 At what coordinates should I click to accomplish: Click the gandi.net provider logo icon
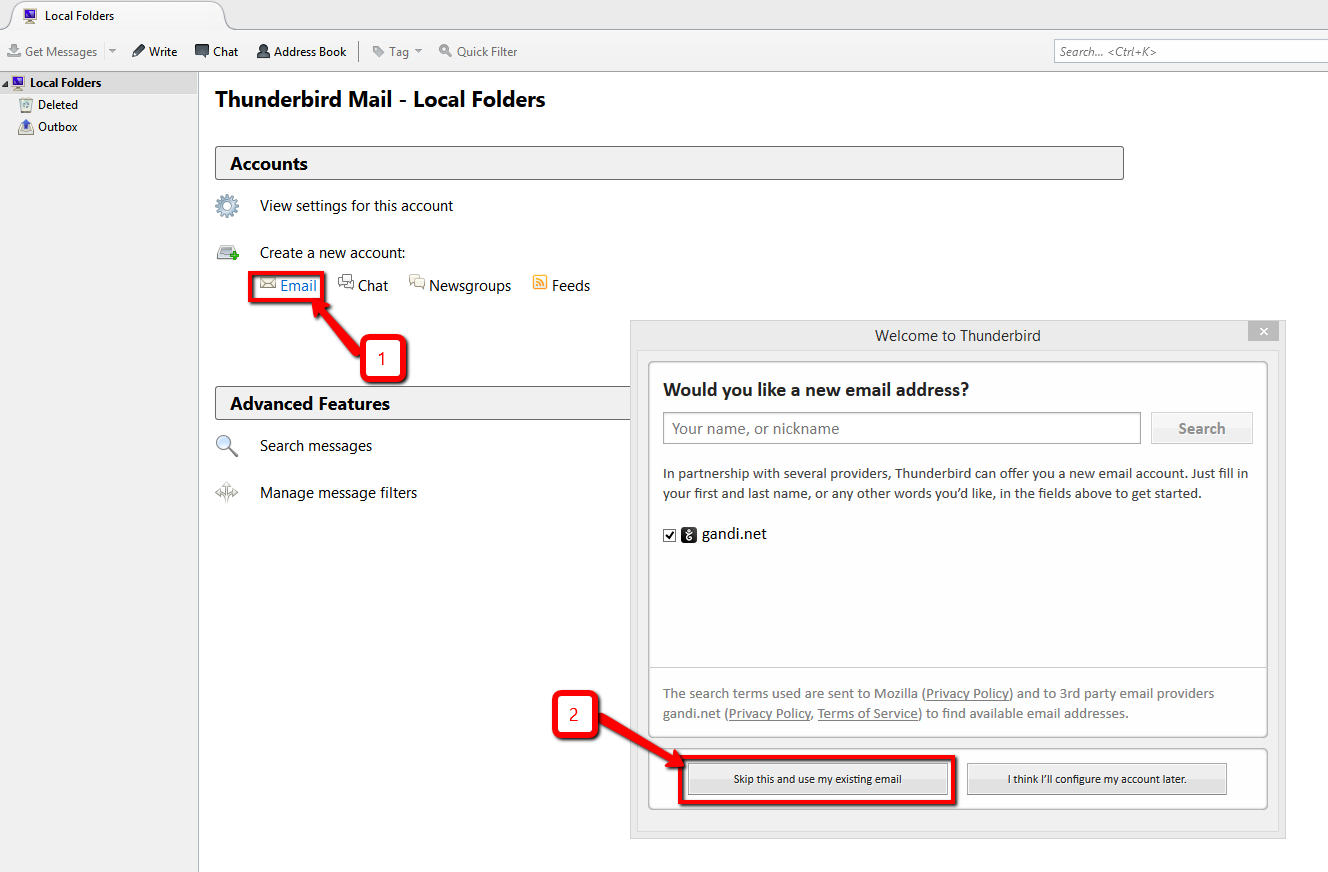click(x=689, y=535)
